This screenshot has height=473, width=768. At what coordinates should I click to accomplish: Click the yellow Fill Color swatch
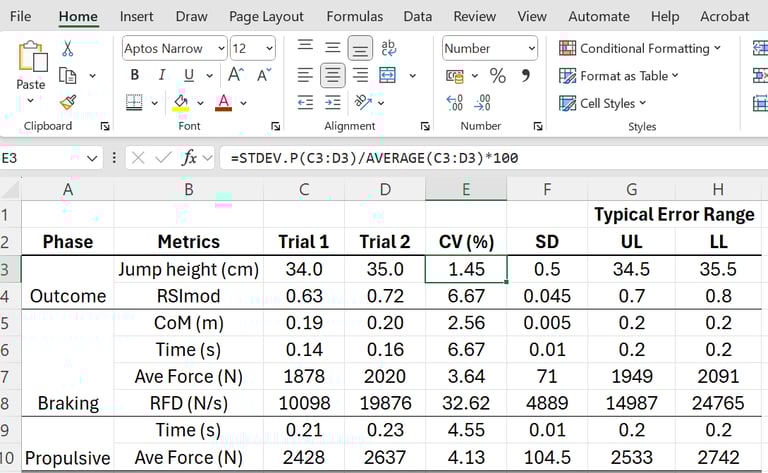pyautogui.click(x=181, y=102)
